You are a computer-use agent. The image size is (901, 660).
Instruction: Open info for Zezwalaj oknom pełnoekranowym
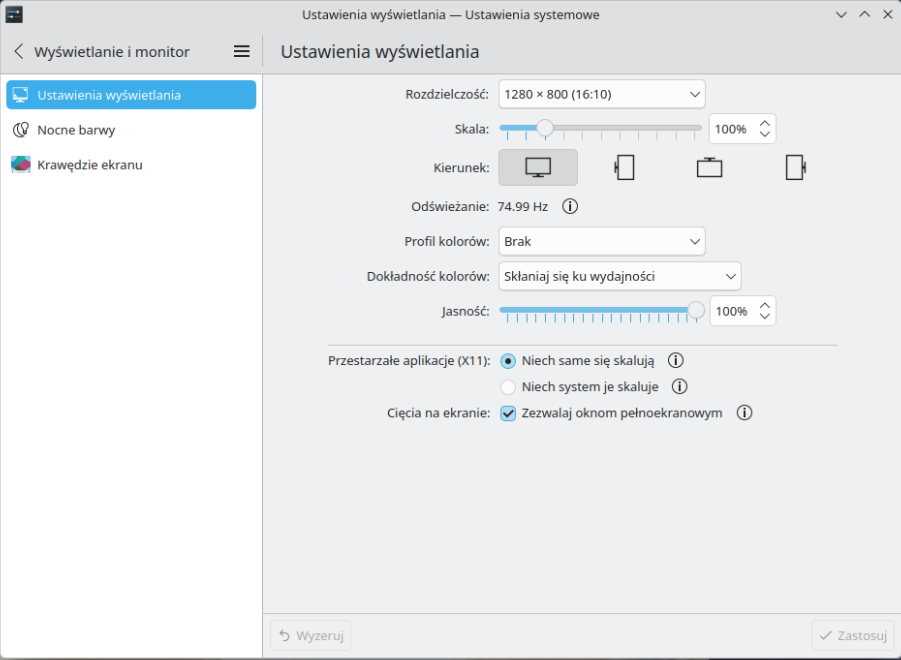pyautogui.click(x=744, y=413)
